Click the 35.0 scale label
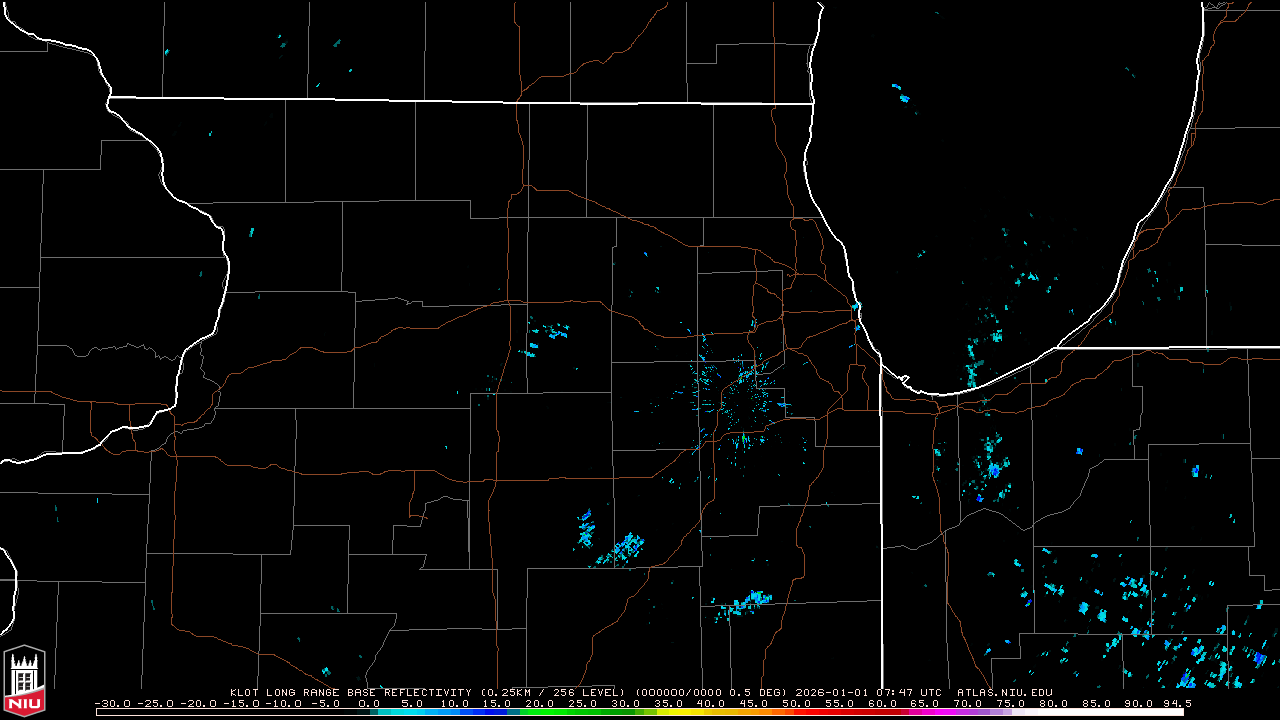 click(669, 703)
